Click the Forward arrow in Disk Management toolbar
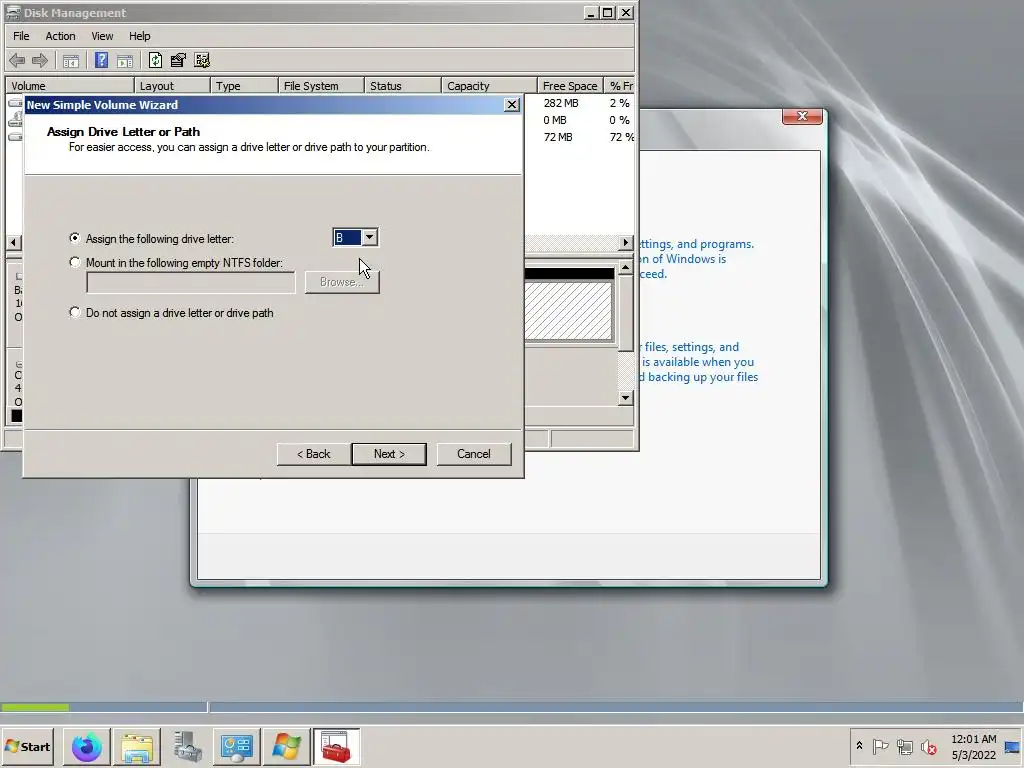The image size is (1024, 768). tap(40, 61)
